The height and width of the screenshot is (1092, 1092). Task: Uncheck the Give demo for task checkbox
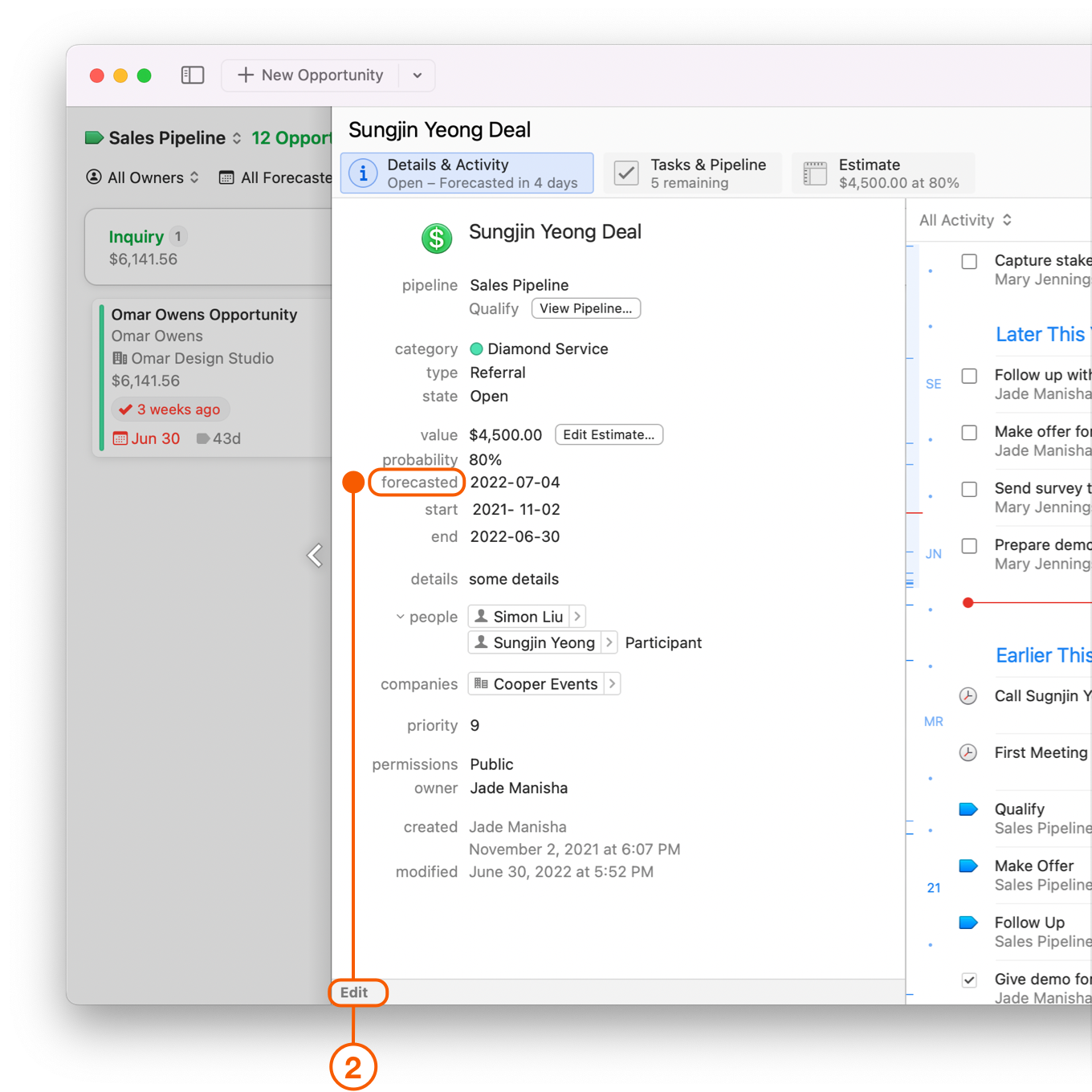pyautogui.click(x=969, y=980)
